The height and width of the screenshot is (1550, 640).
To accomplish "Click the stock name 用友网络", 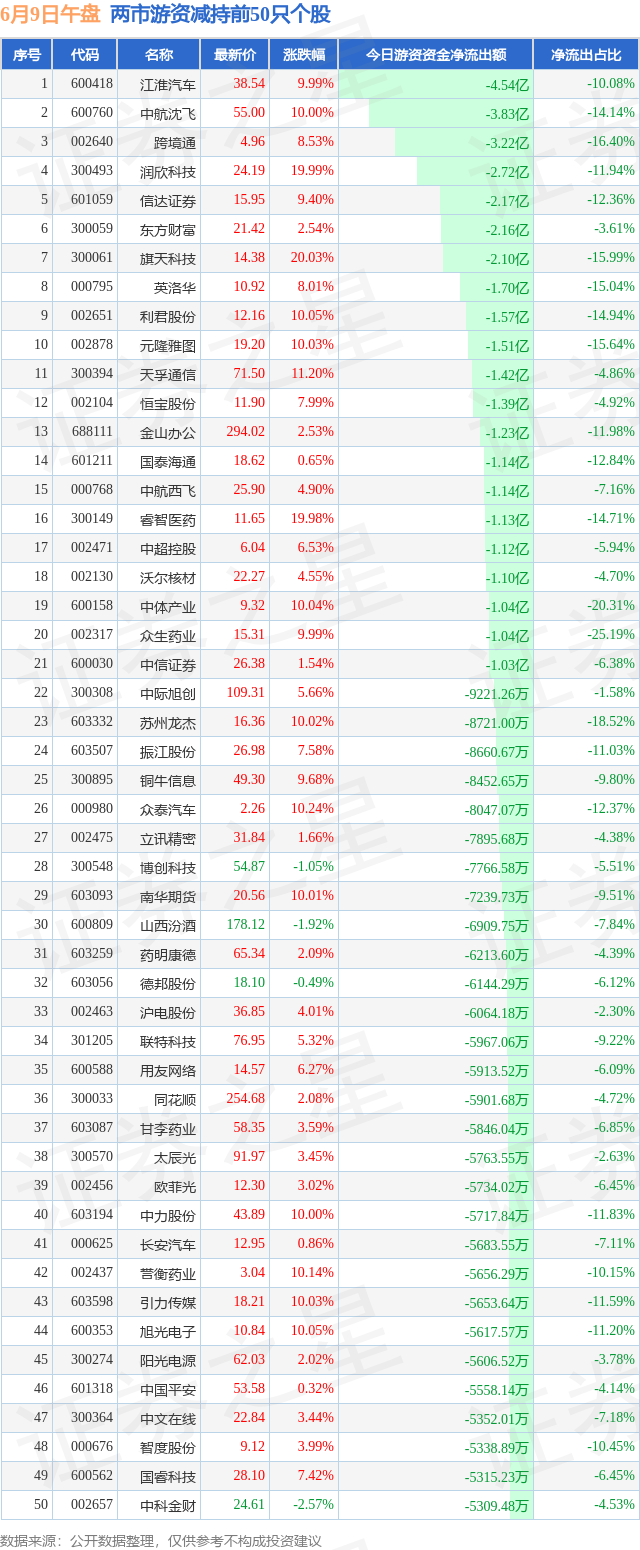I will (x=168, y=1071).
